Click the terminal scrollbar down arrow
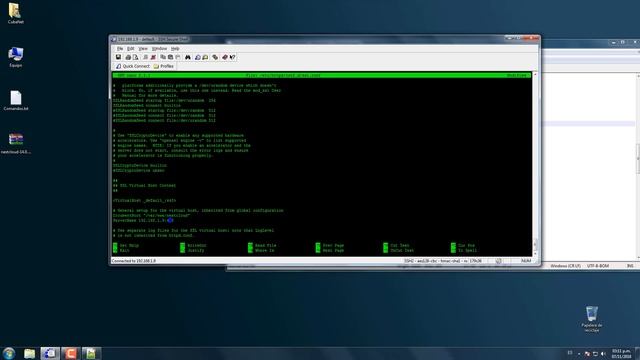This screenshot has width=640, height=360. pyautogui.click(x=535, y=254)
